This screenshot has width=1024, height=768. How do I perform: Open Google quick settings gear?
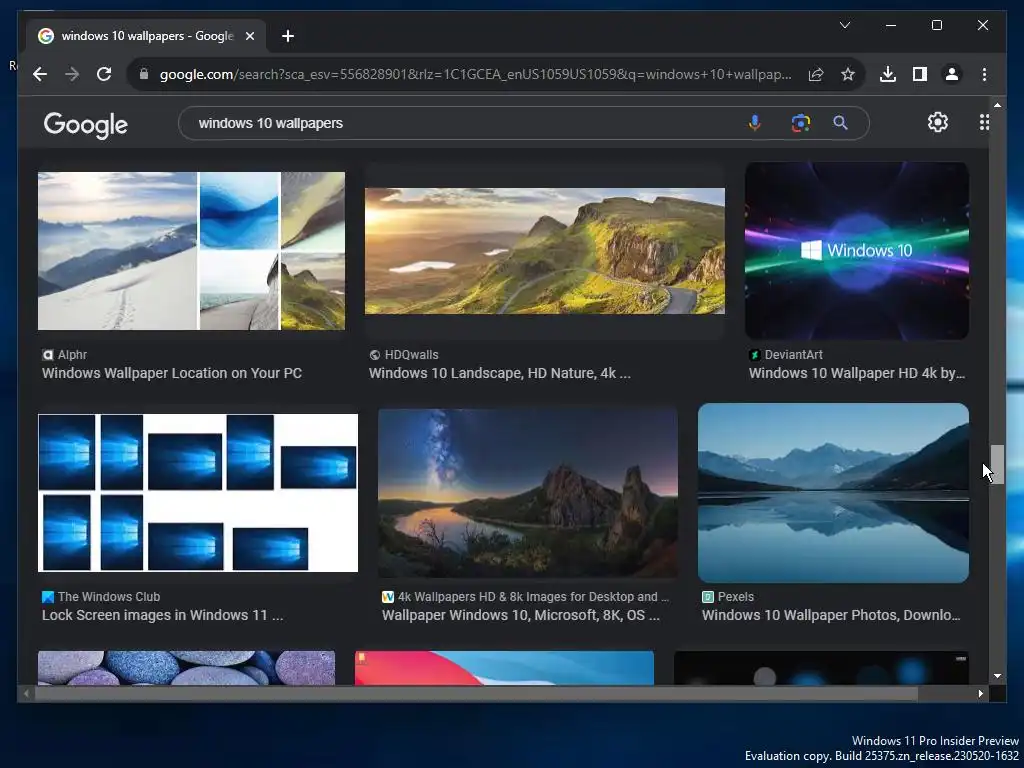point(938,122)
